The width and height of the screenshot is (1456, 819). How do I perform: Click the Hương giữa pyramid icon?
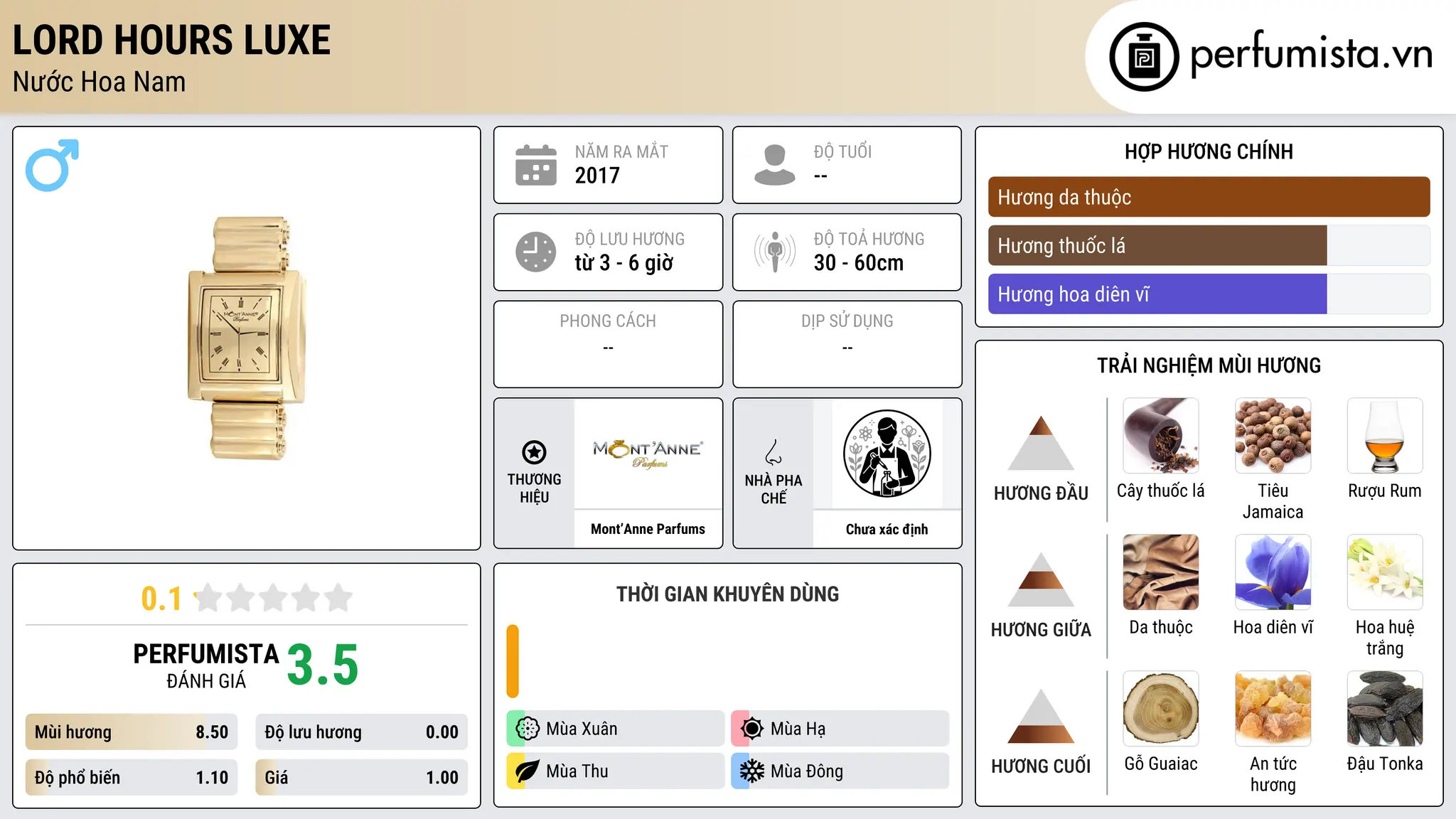click(x=1041, y=579)
